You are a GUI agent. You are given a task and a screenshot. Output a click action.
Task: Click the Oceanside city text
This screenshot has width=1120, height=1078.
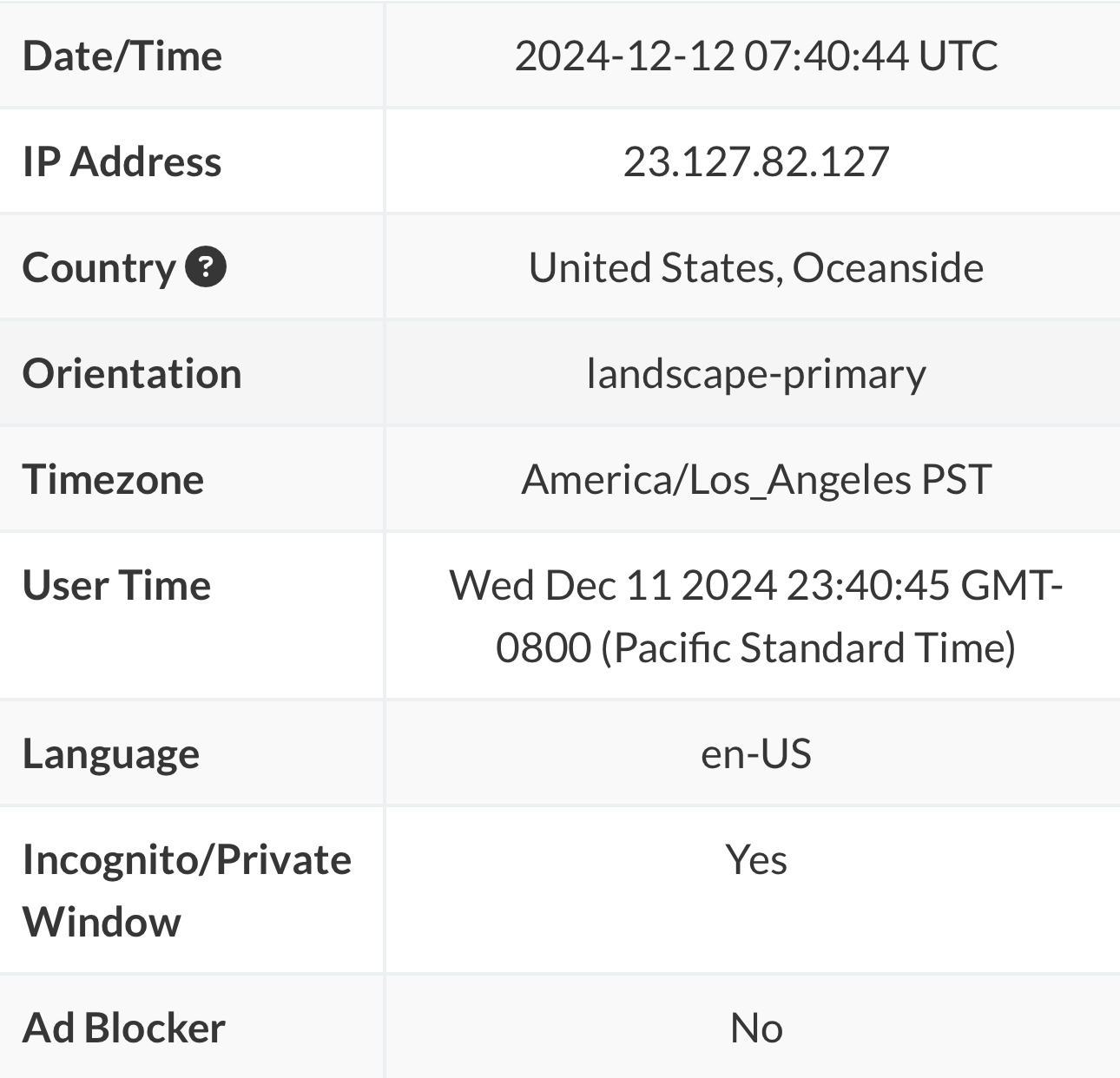(887, 267)
